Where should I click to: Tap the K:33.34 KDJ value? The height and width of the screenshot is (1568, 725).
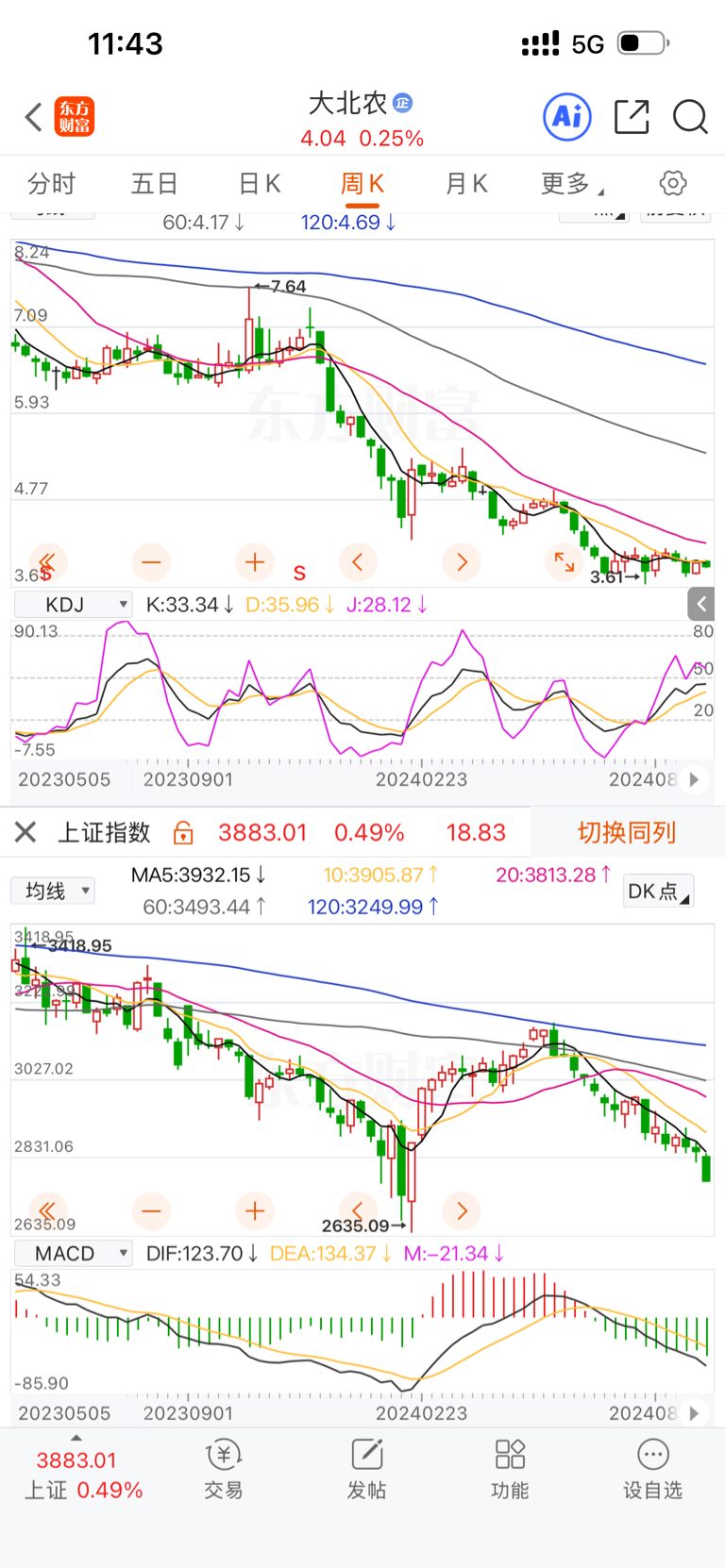(x=190, y=605)
